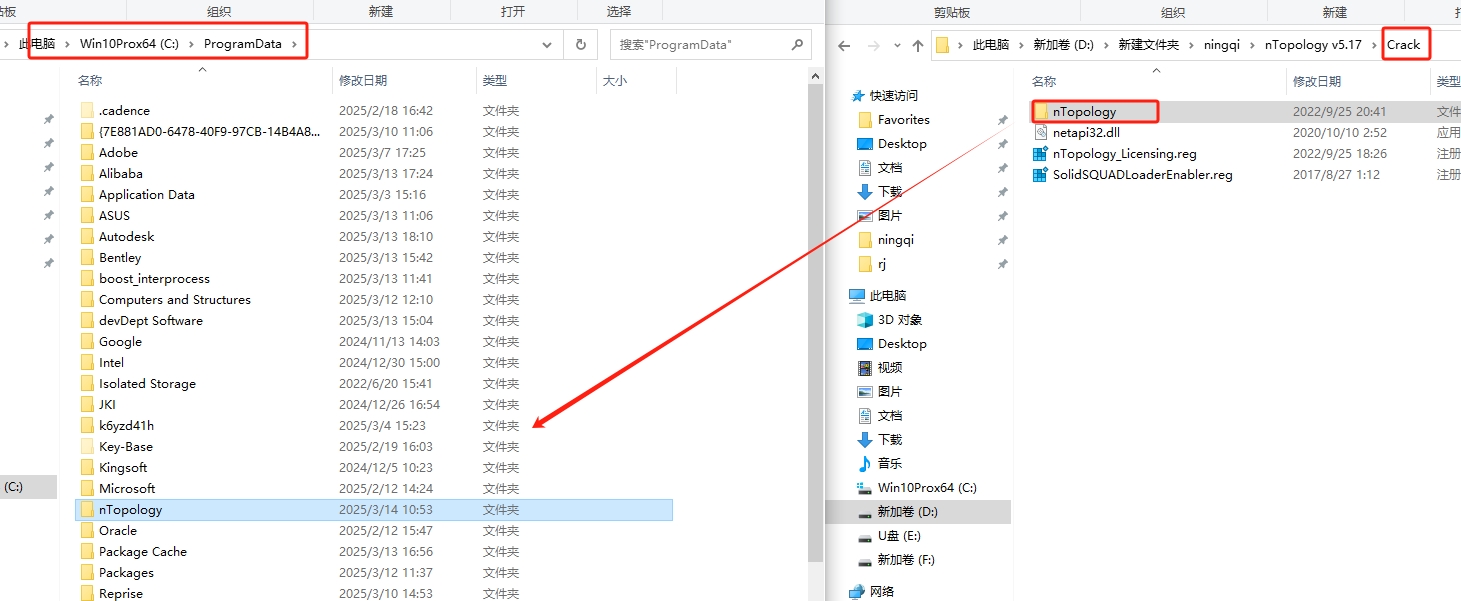
Task: Click nTopology v5.17 breadcrumb segment
Action: tap(1313, 45)
